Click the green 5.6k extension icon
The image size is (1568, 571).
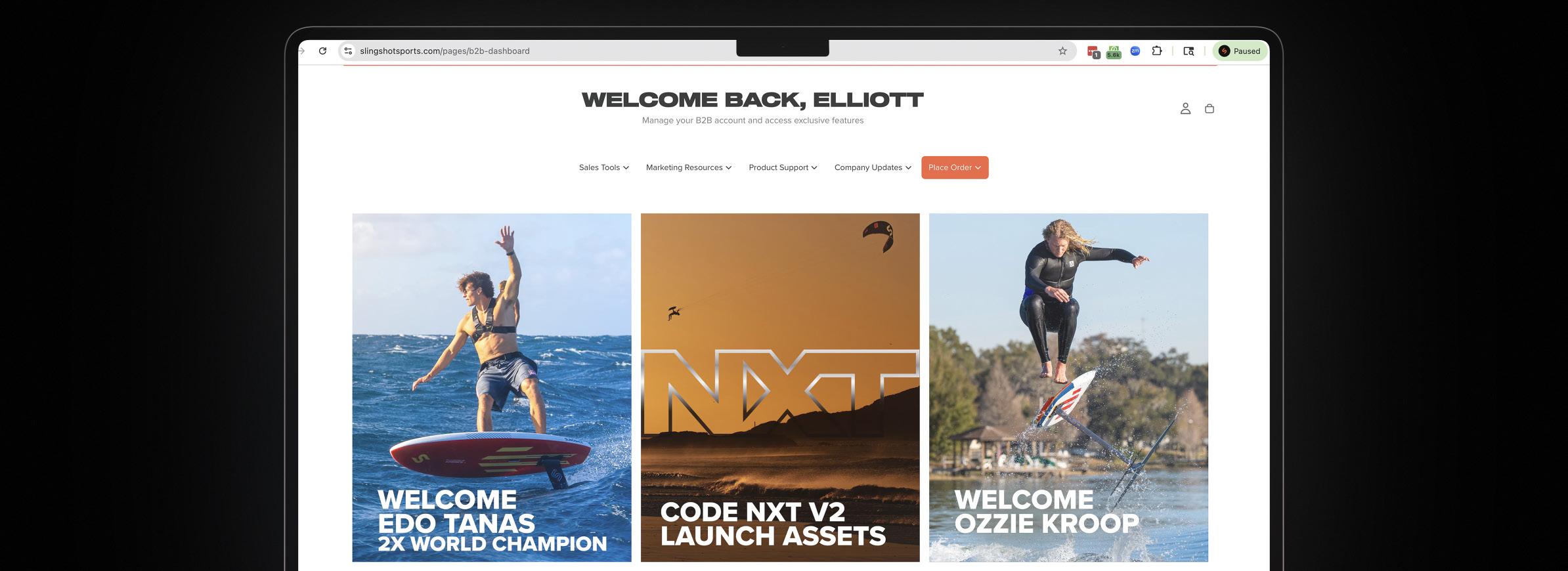pyautogui.click(x=1114, y=53)
